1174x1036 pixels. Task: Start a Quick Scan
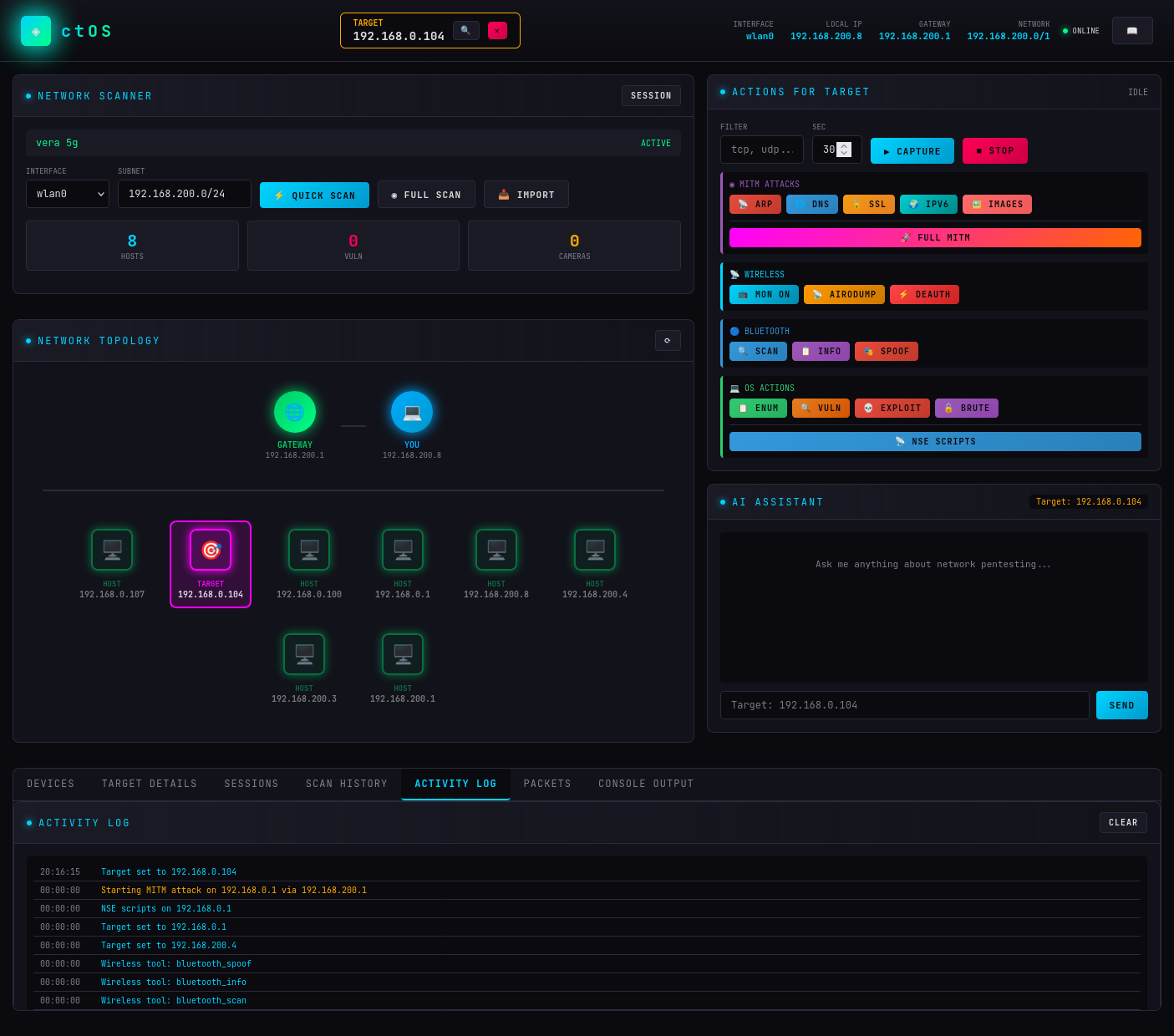click(x=314, y=195)
